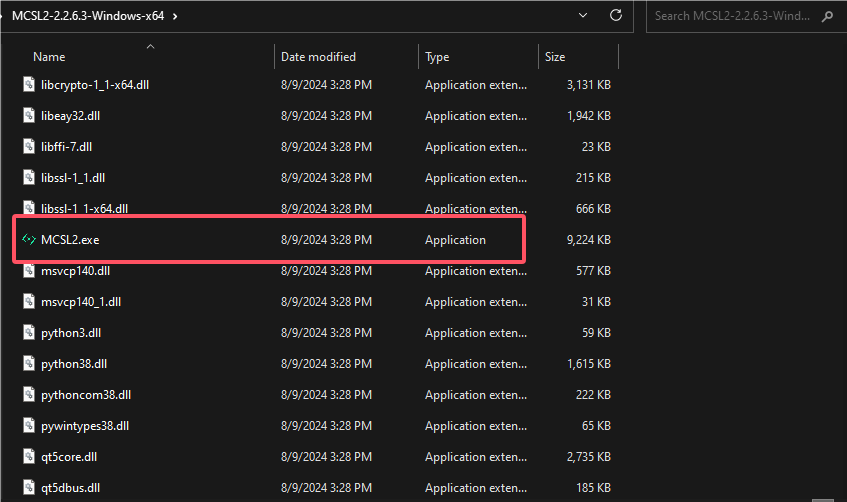Refresh the folder view
Image resolution: width=847 pixels, height=502 pixels.
pyautogui.click(x=616, y=16)
